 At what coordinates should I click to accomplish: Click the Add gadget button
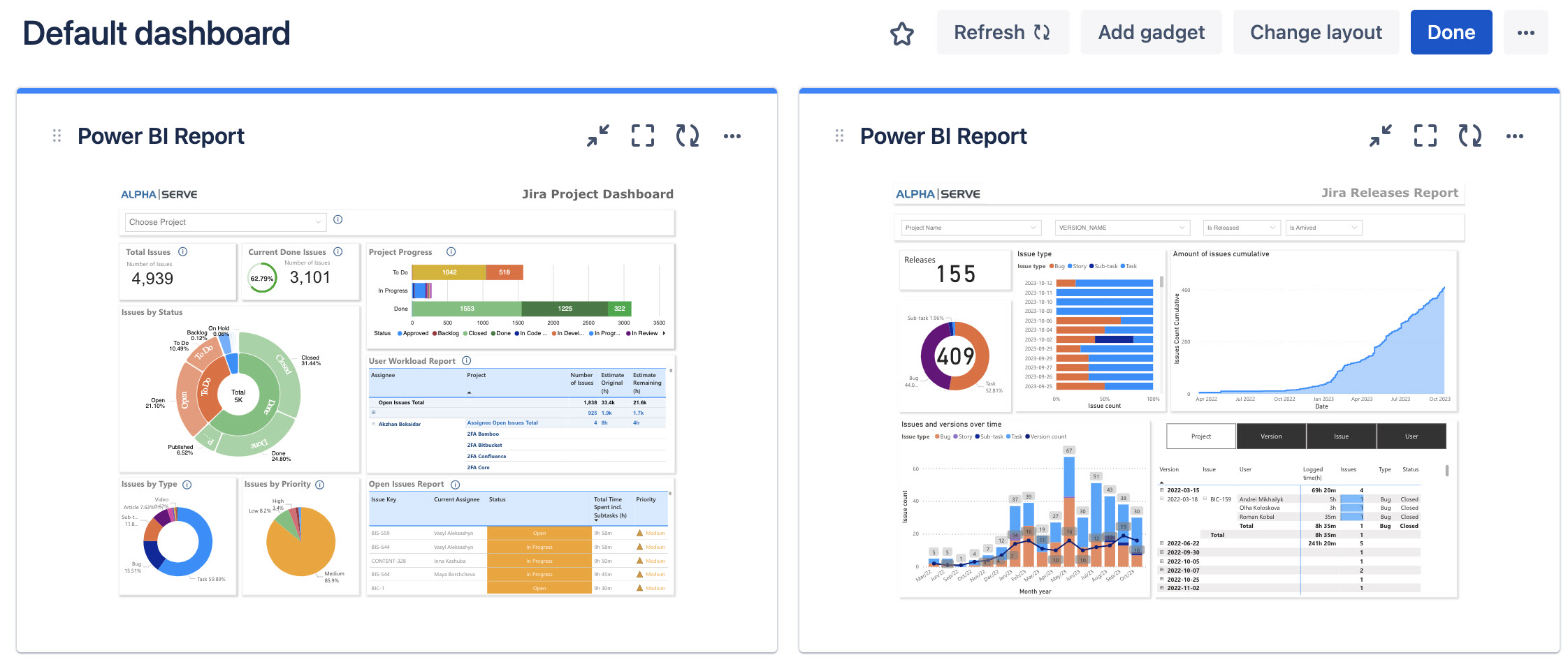(1151, 33)
